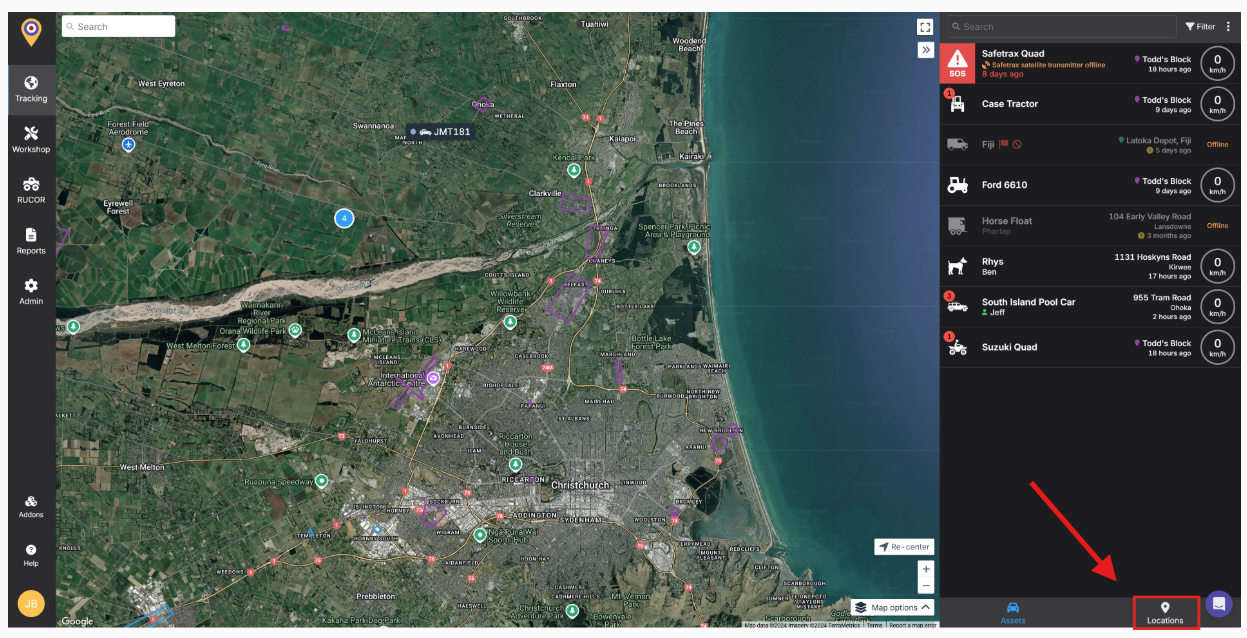Open the Filter dropdown in asset panel

1200,27
